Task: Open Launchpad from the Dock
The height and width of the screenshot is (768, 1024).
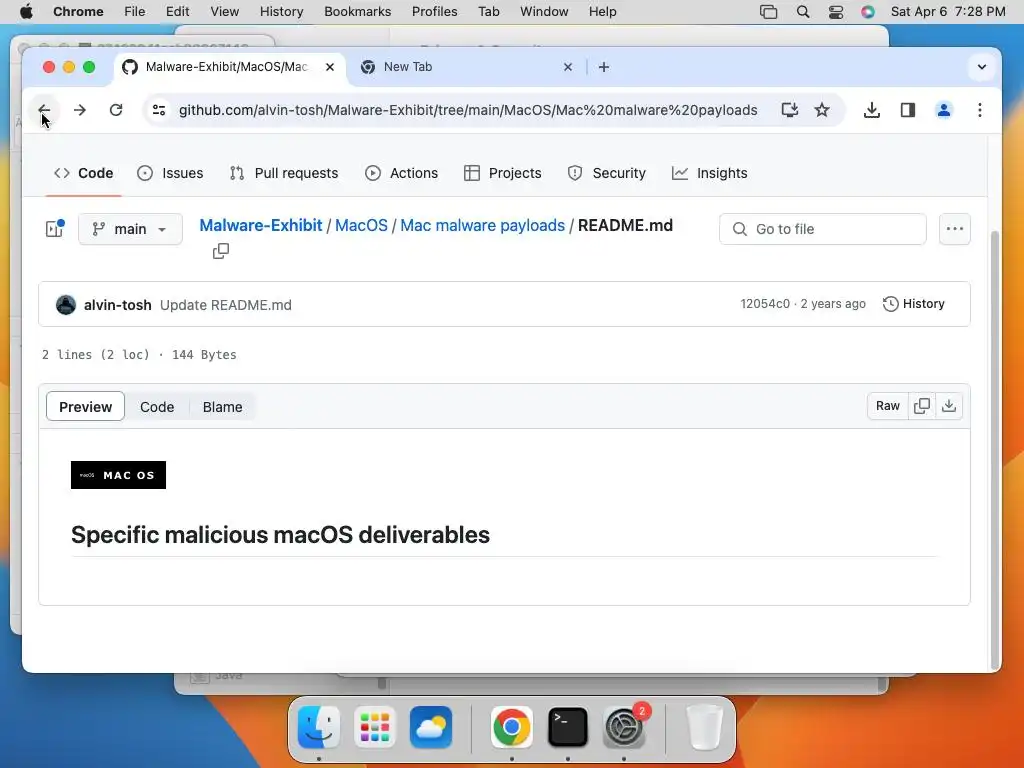Action: point(375,727)
